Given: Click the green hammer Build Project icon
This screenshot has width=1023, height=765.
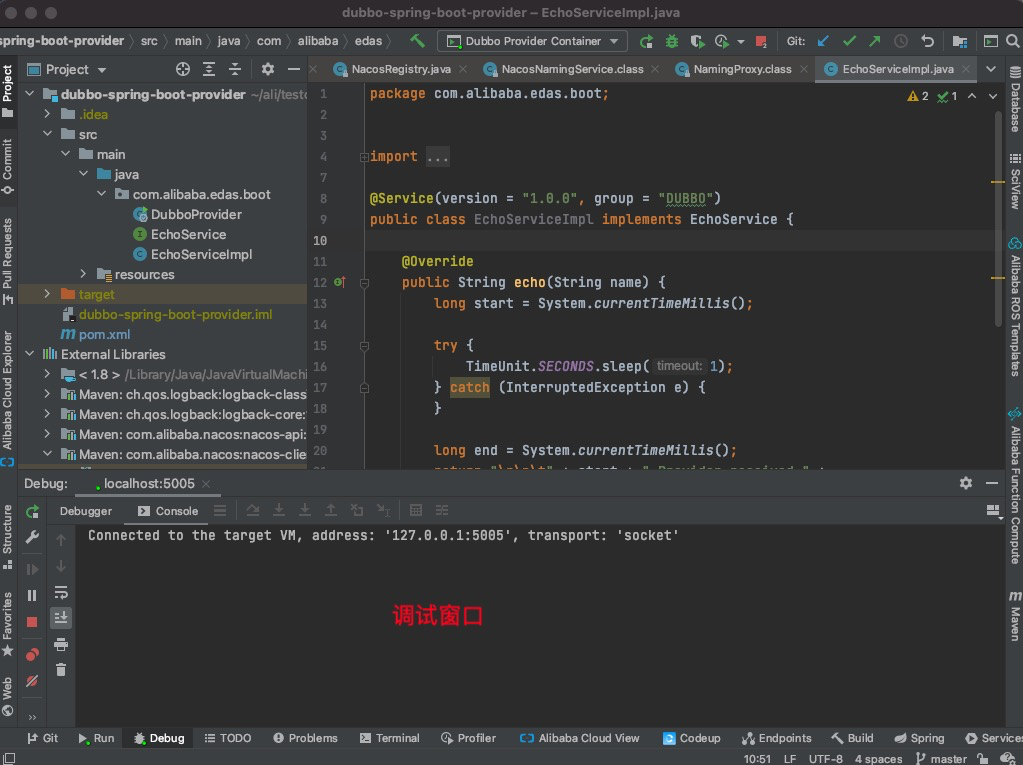Looking at the screenshot, I should coord(418,41).
